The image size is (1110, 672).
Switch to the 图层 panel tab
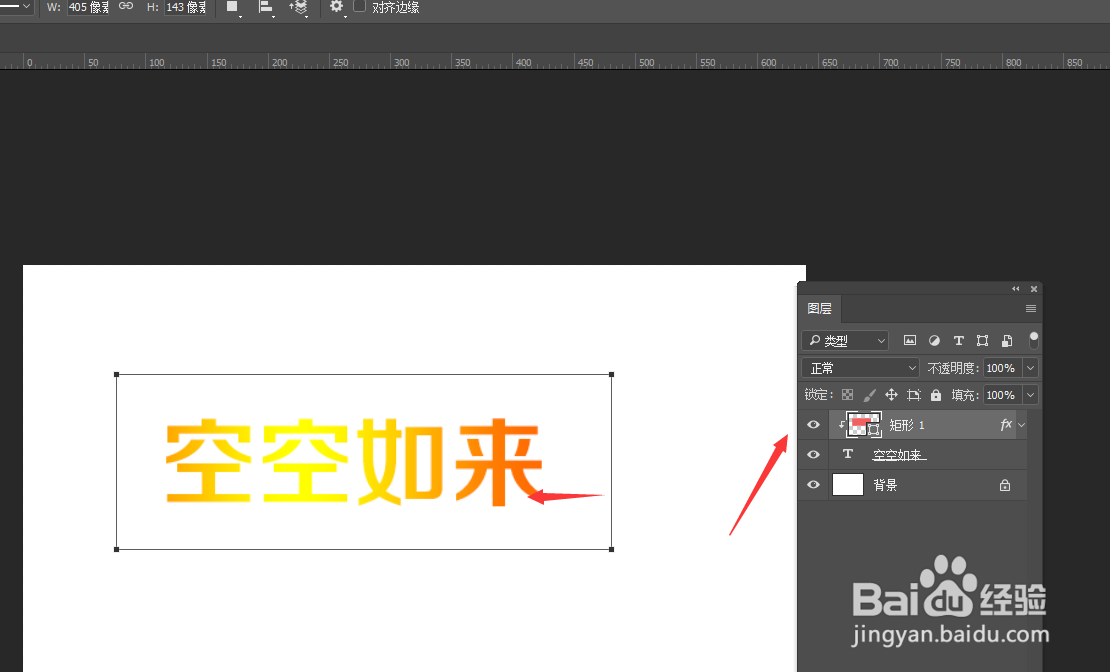[x=820, y=308]
